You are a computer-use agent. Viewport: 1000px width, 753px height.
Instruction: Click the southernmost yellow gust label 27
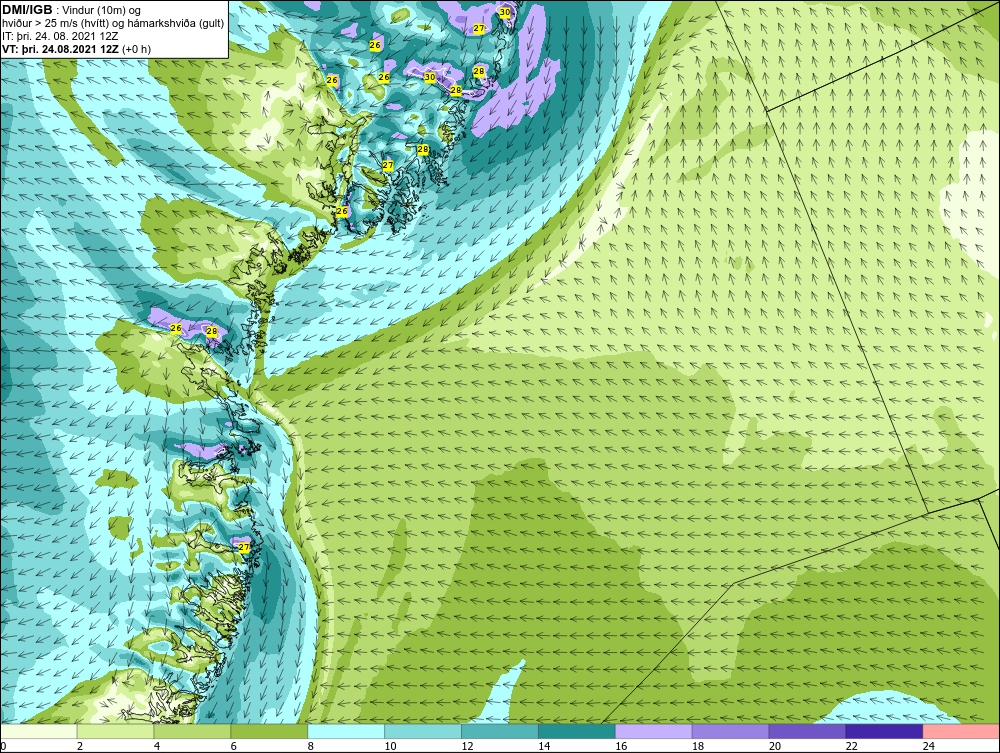pos(244,547)
